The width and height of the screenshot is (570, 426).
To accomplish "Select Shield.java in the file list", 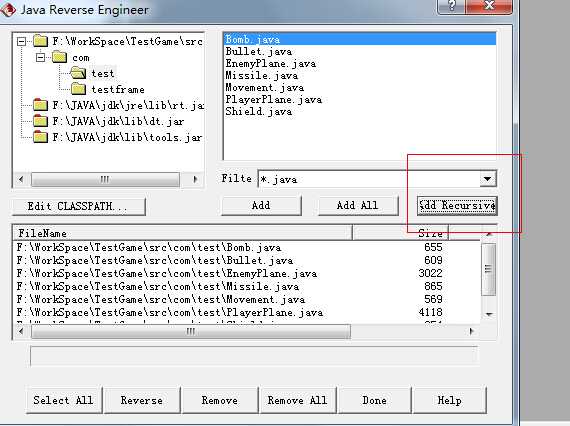I will [360, 111].
